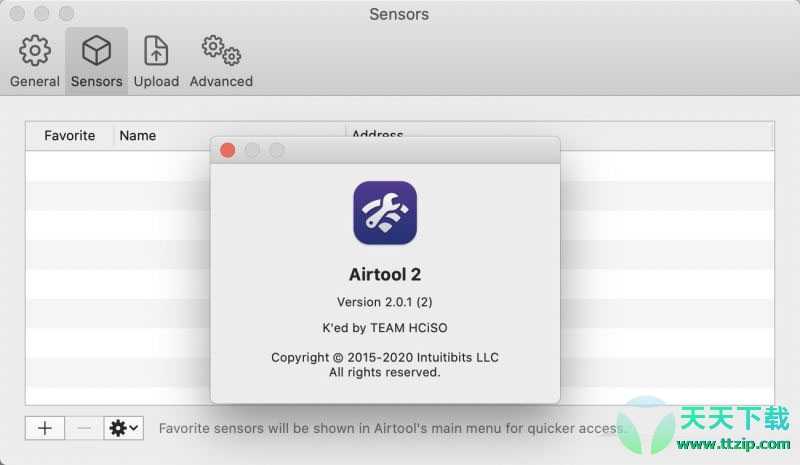
Task: Click the Airtool 2 title text
Action: pyautogui.click(x=385, y=275)
